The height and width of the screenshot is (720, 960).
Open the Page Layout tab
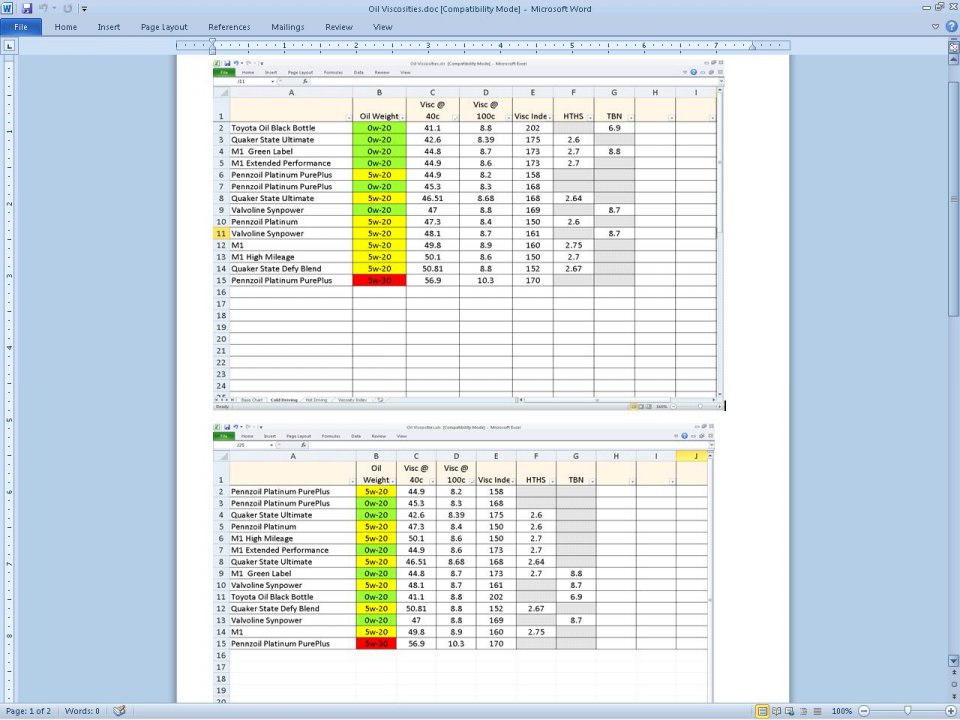(x=164, y=27)
